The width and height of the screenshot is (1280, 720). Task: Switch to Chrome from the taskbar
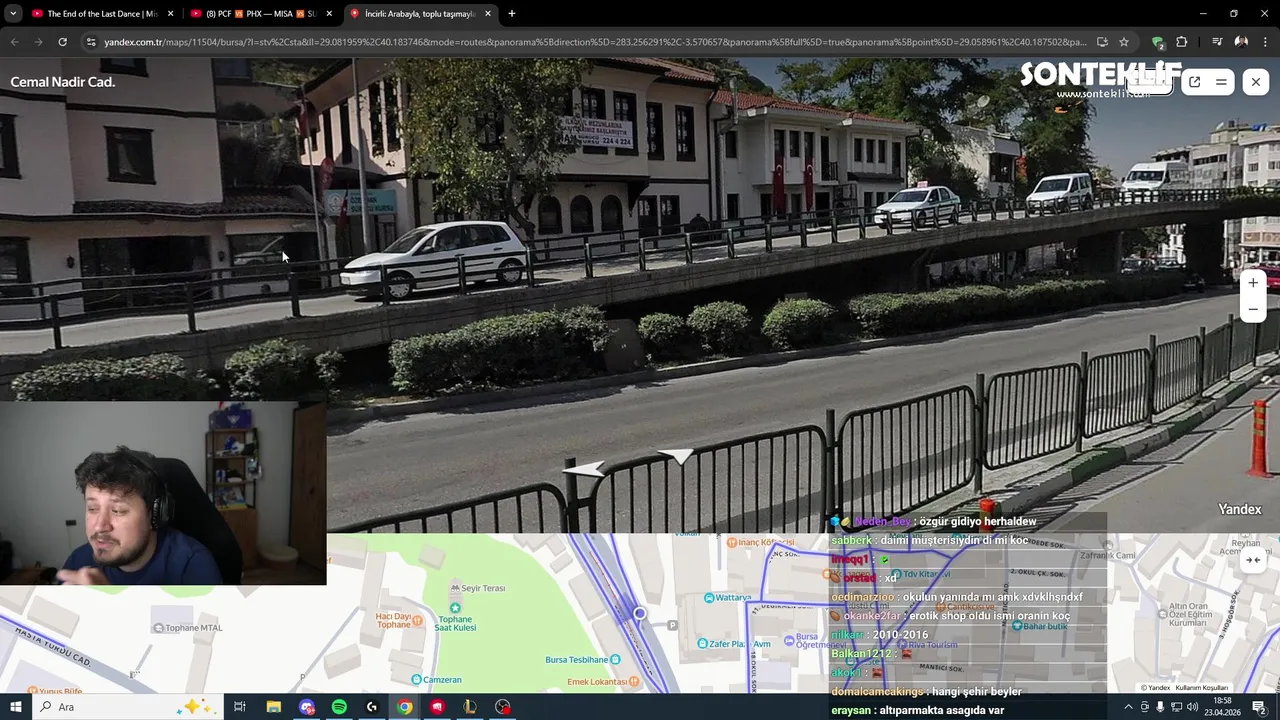click(x=405, y=707)
